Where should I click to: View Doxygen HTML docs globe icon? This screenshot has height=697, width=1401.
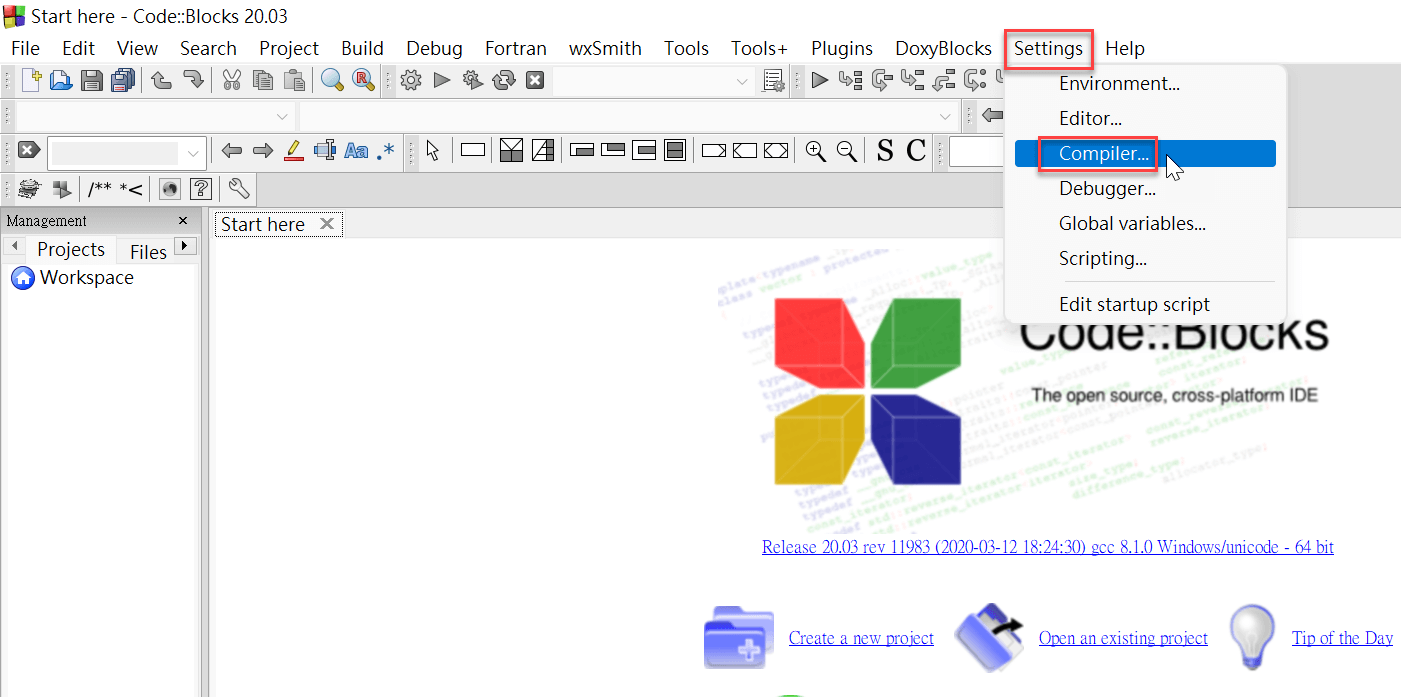click(170, 188)
